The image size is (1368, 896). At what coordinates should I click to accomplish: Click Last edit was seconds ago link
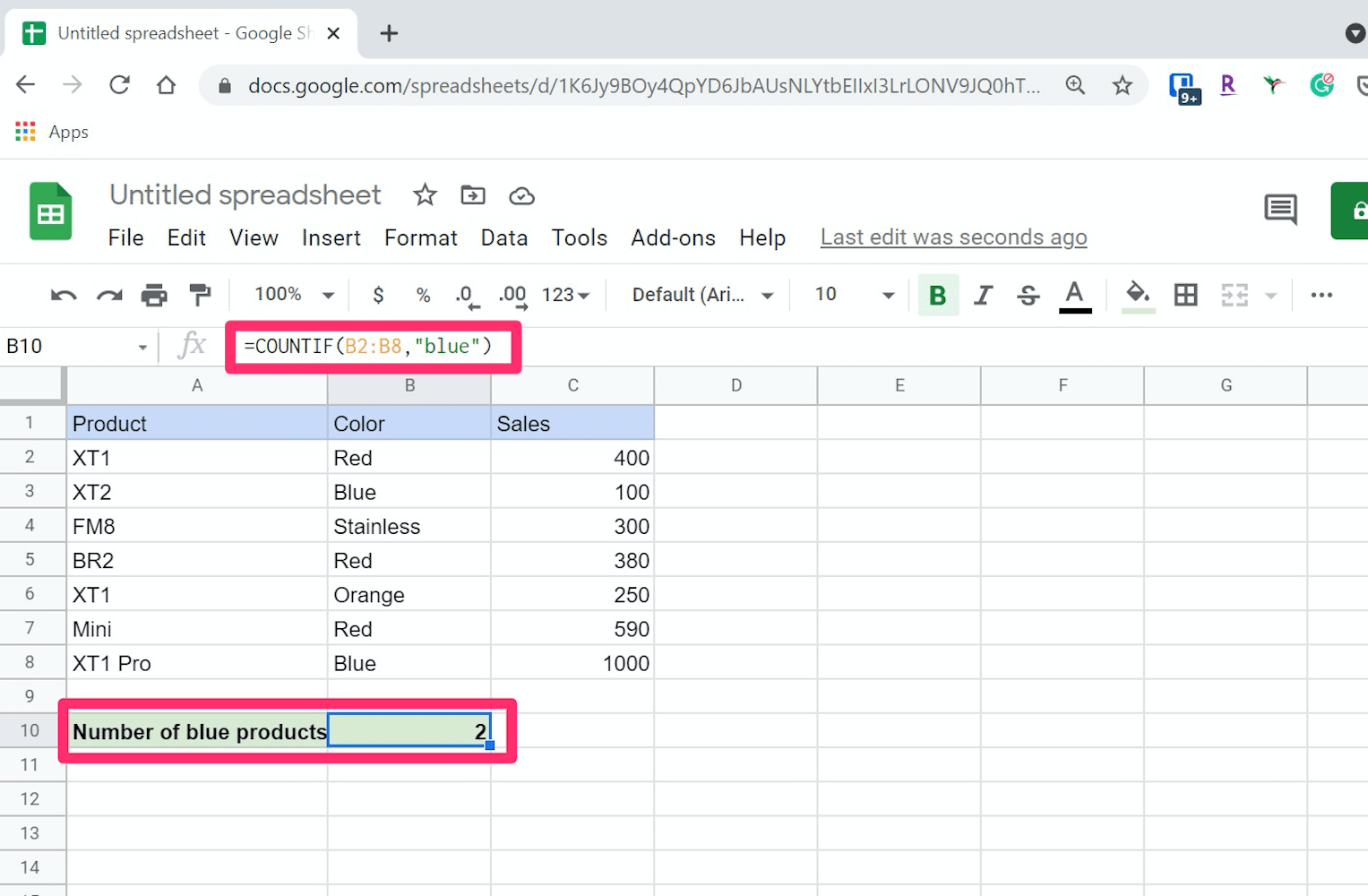tap(953, 237)
